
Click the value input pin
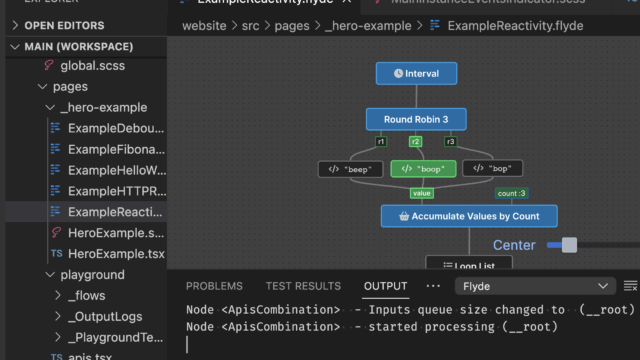[x=422, y=193]
